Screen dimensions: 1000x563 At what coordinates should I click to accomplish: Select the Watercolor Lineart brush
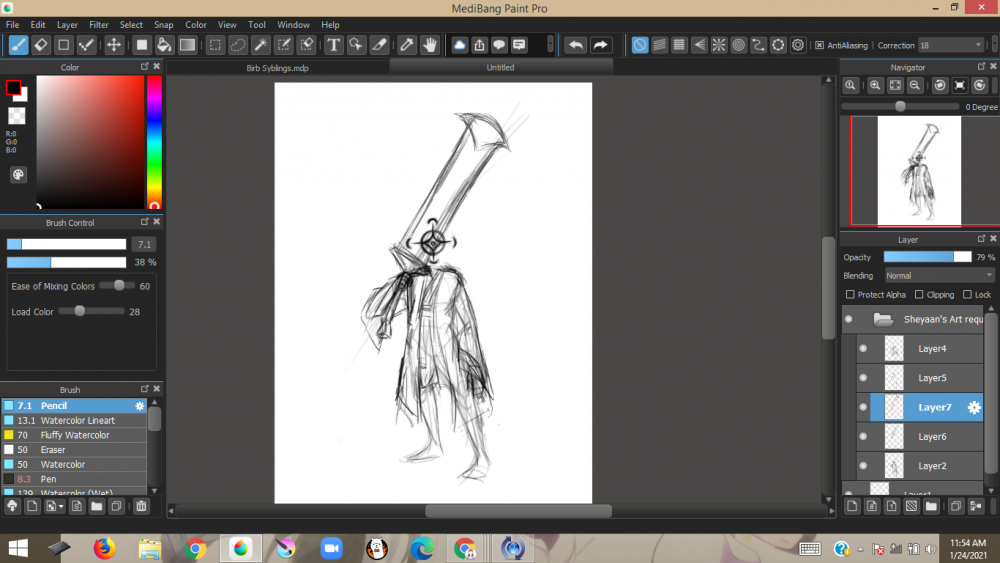click(74, 420)
